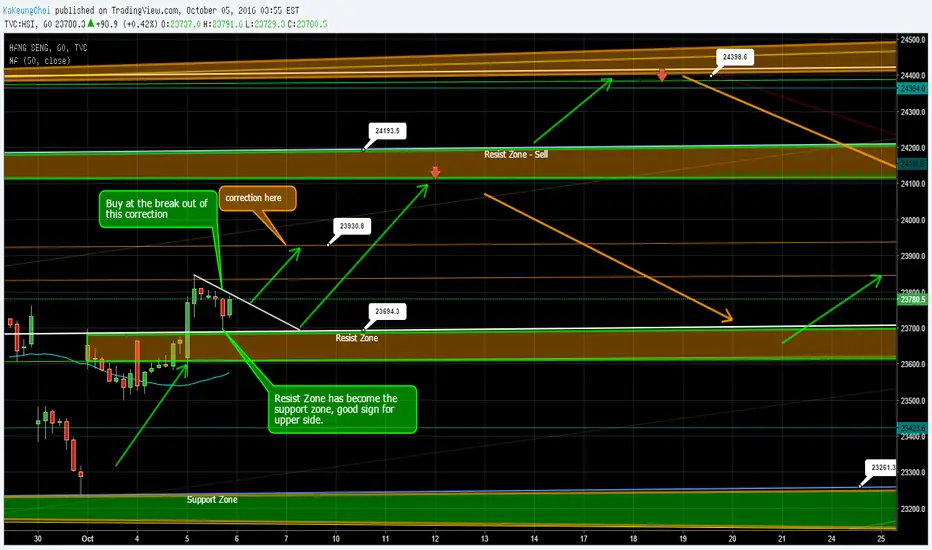Click the 23423.6 price axis tag

(x=912, y=428)
